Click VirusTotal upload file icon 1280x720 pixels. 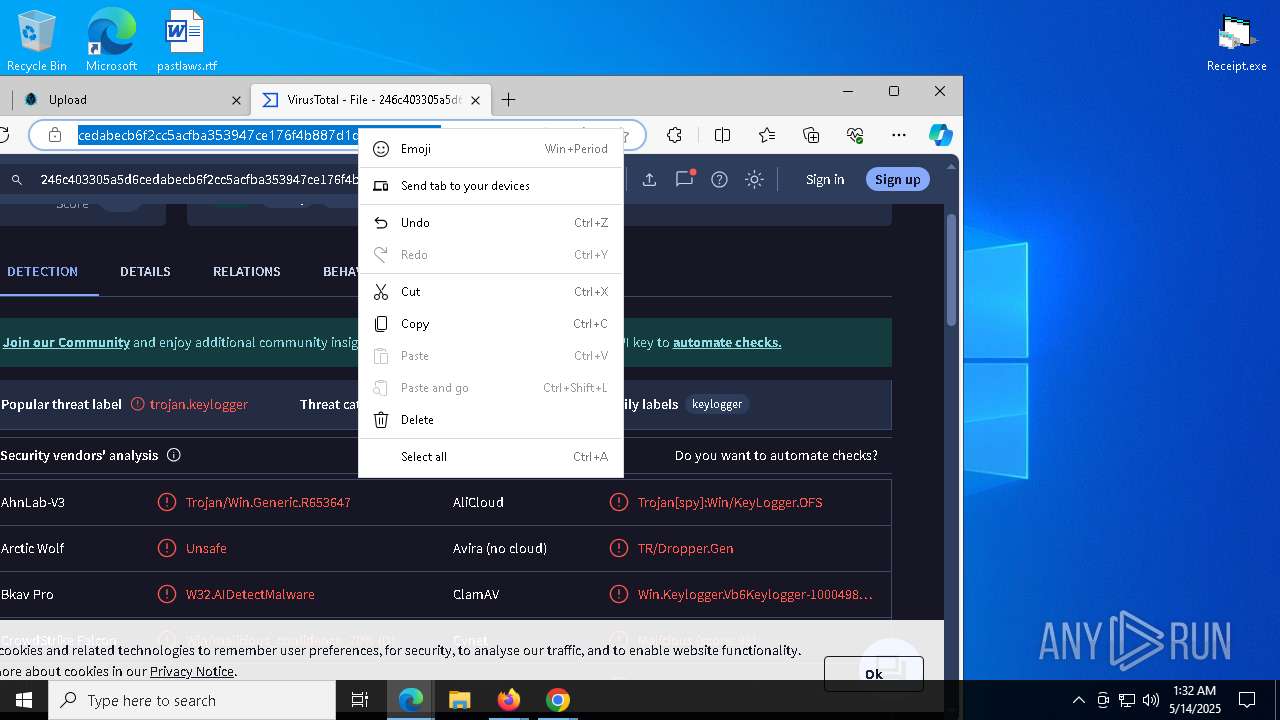pyautogui.click(x=649, y=180)
